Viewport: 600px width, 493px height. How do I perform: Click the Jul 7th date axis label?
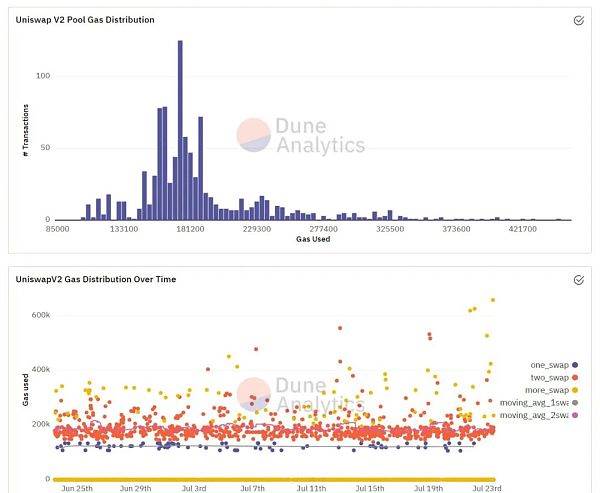pyautogui.click(x=253, y=488)
